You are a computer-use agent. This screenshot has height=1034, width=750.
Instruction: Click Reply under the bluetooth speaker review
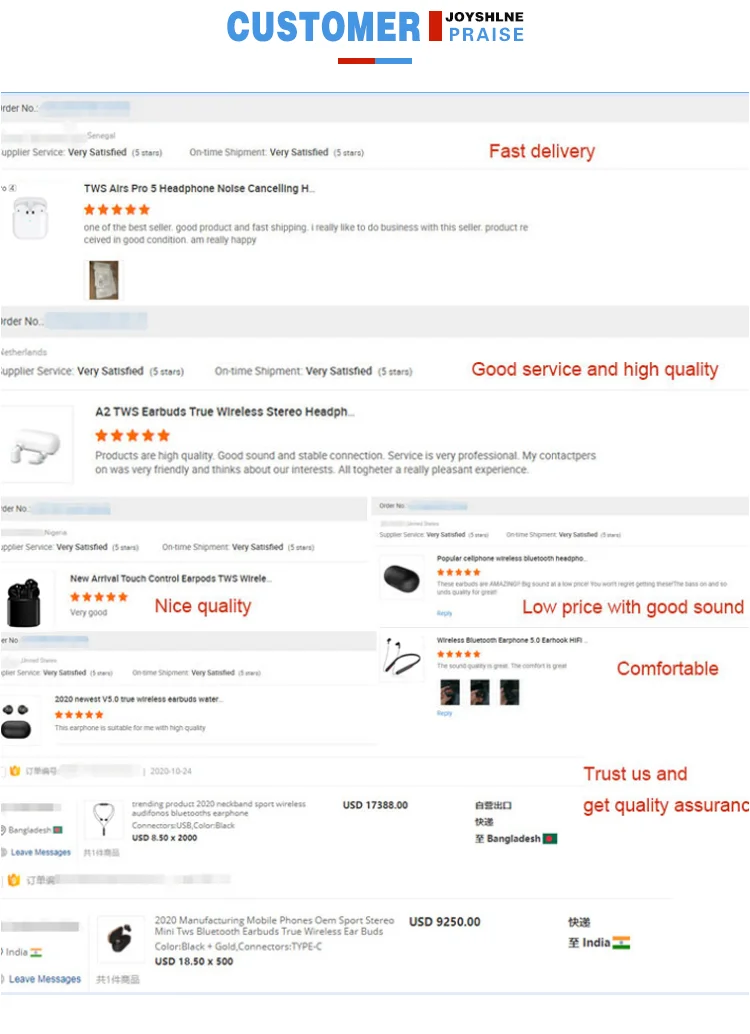pyautogui.click(x=444, y=613)
